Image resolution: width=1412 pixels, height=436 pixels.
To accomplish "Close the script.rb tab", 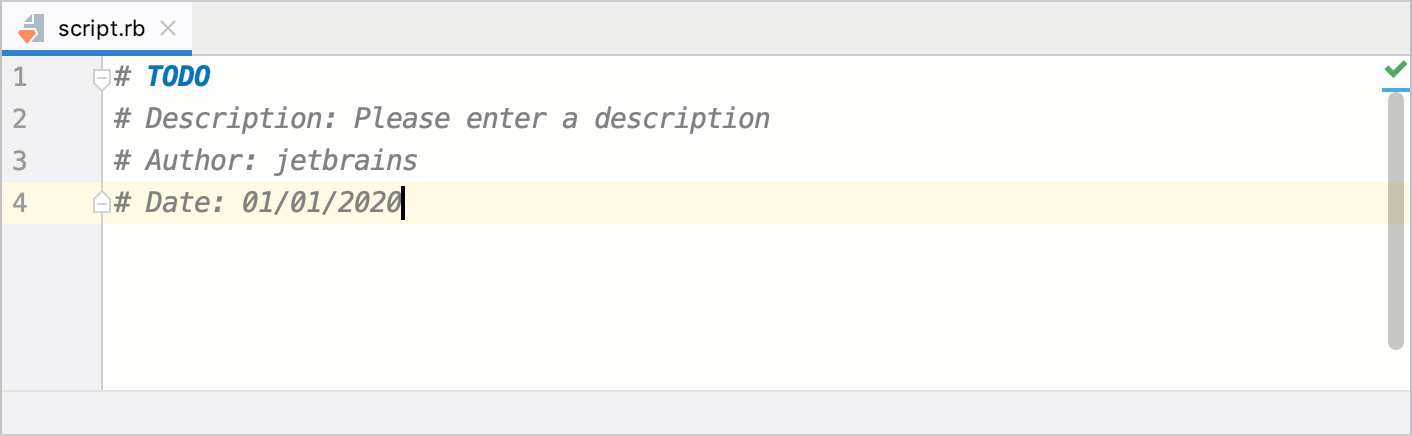I will coord(168,28).
